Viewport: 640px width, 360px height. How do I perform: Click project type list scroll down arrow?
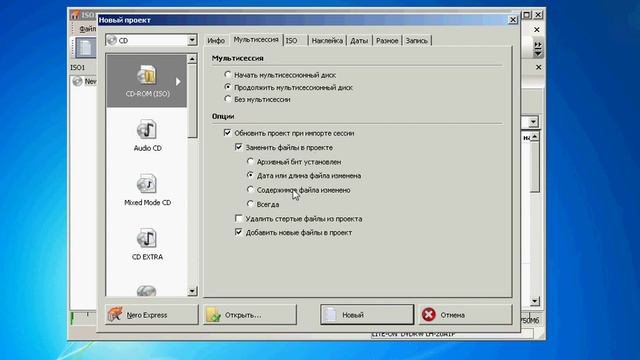(x=192, y=291)
